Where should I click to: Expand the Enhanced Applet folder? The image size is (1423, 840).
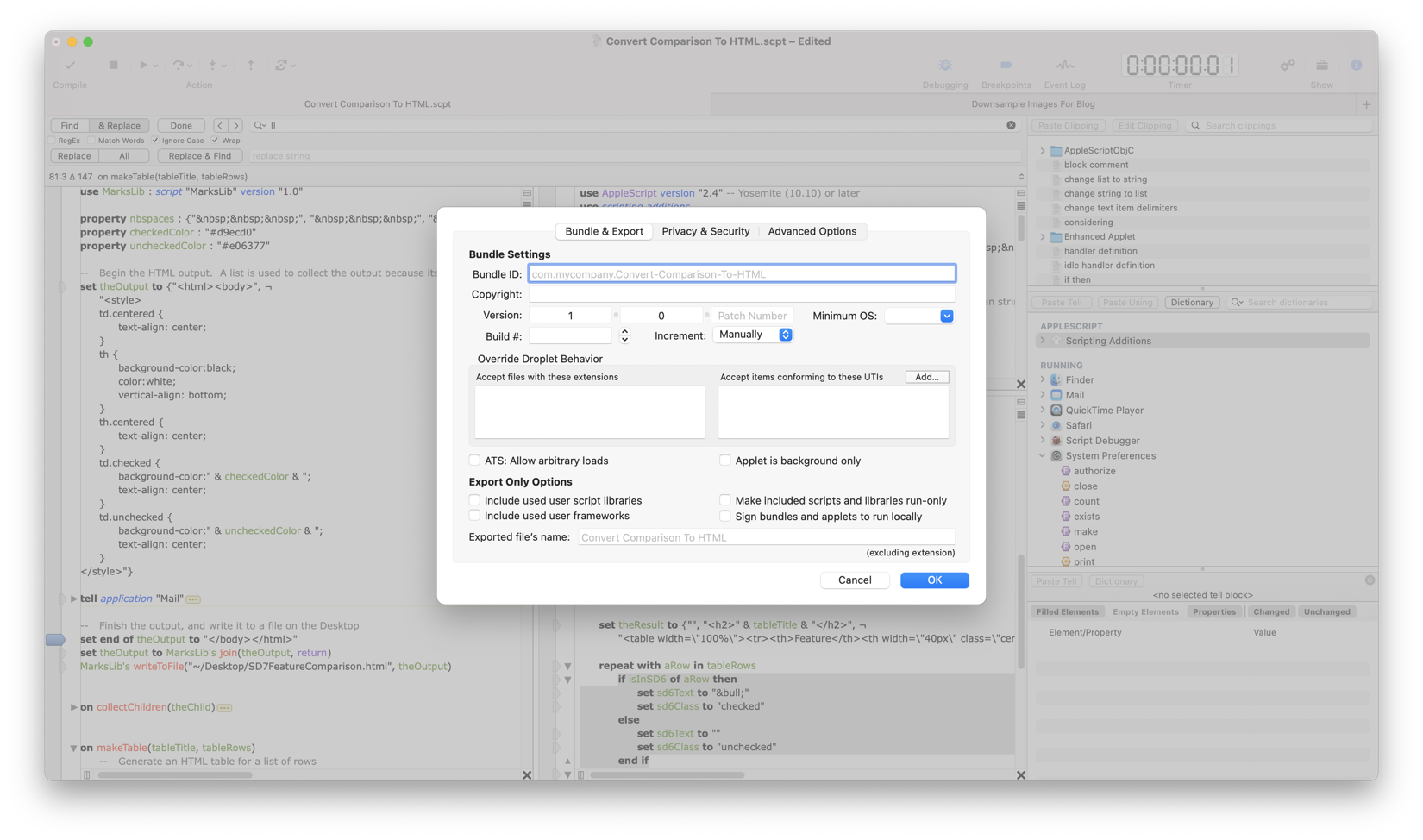click(1043, 236)
